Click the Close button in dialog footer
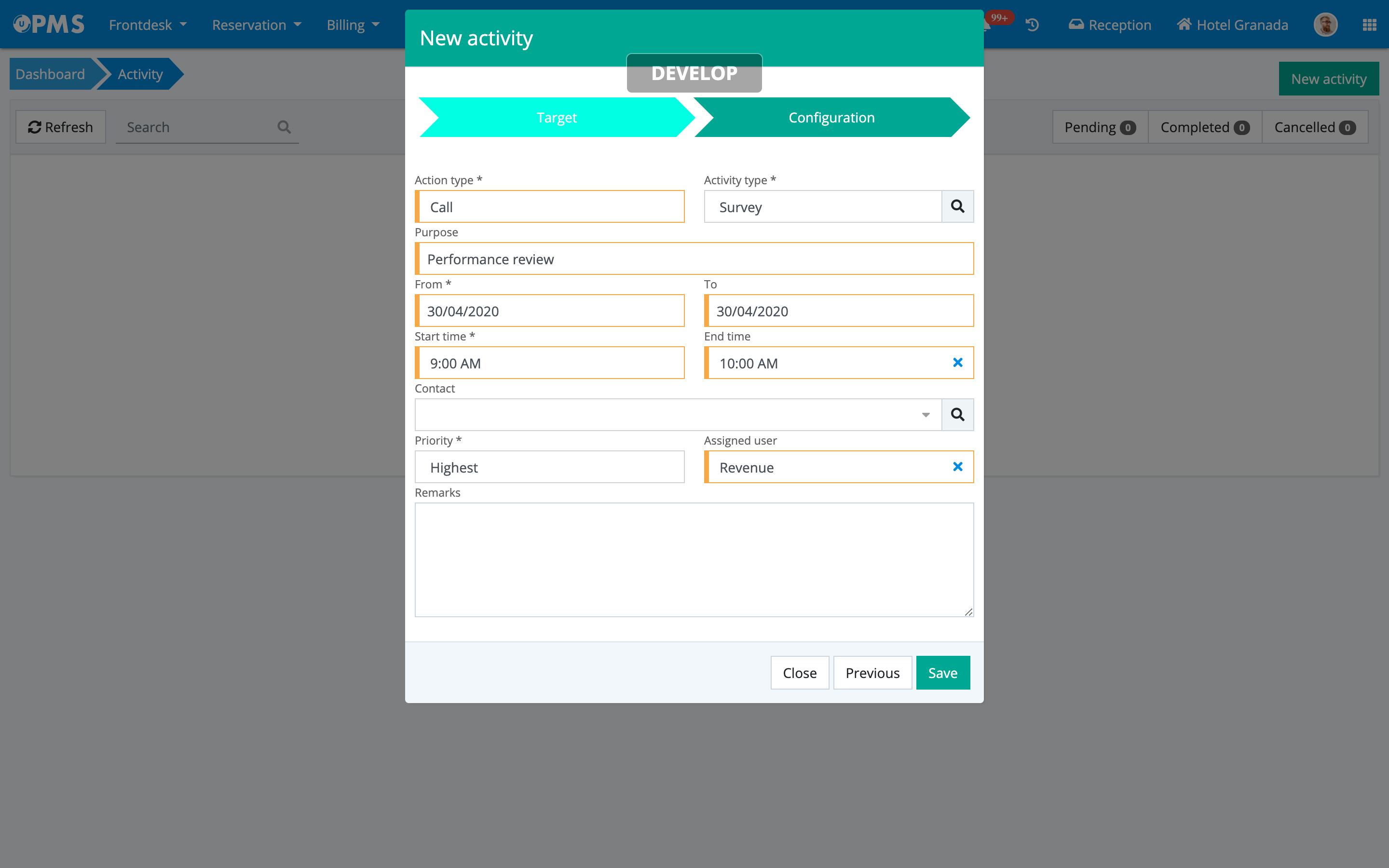The image size is (1389, 868). 799,673
